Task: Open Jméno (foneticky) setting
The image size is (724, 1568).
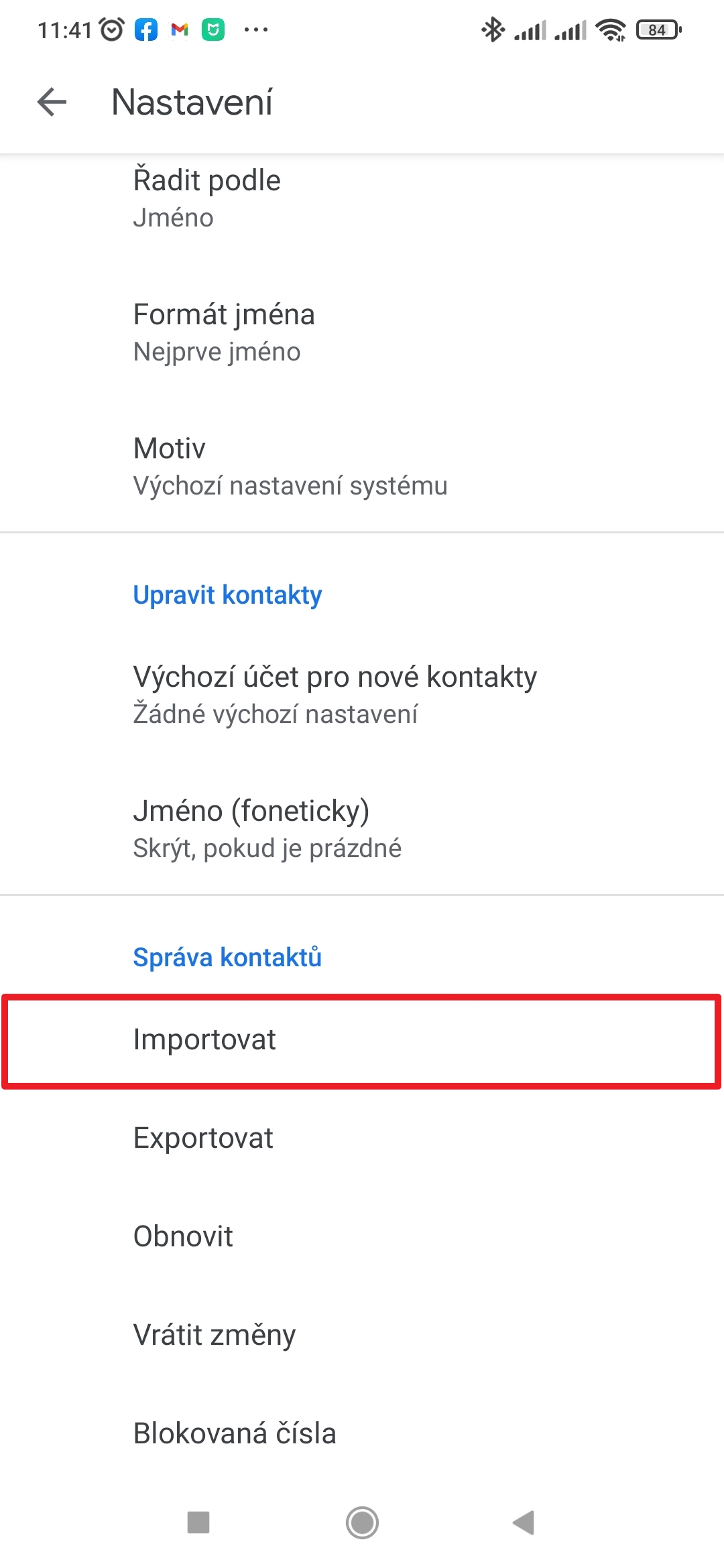Action: [x=362, y=829]
